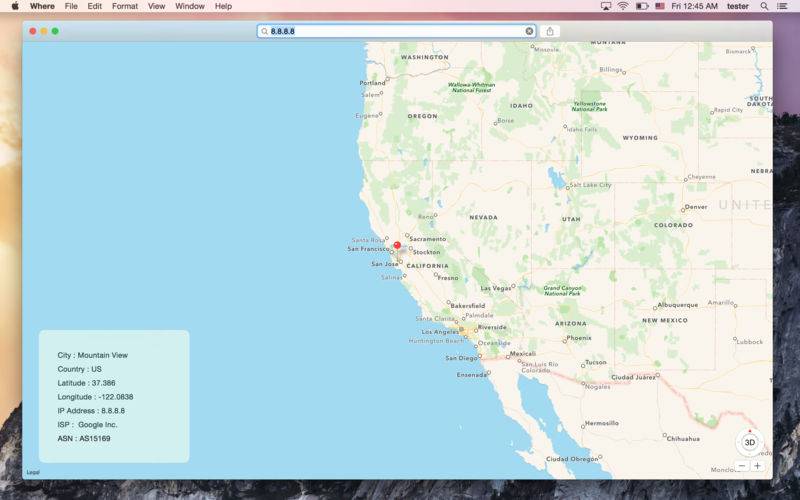800x500 pixels.
Task: Click the battery status icon
Action: point(642,6)
